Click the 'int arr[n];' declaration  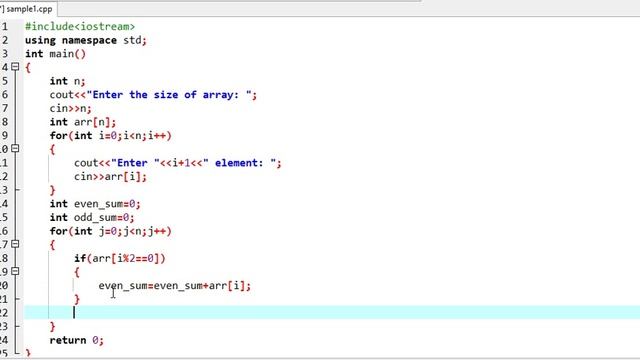83,122
